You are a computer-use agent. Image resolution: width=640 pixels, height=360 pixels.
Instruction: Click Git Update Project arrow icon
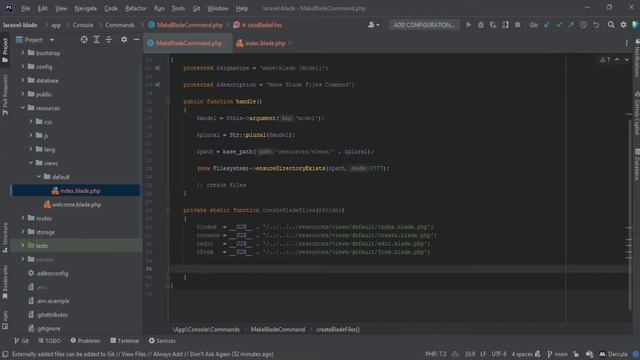547,25
